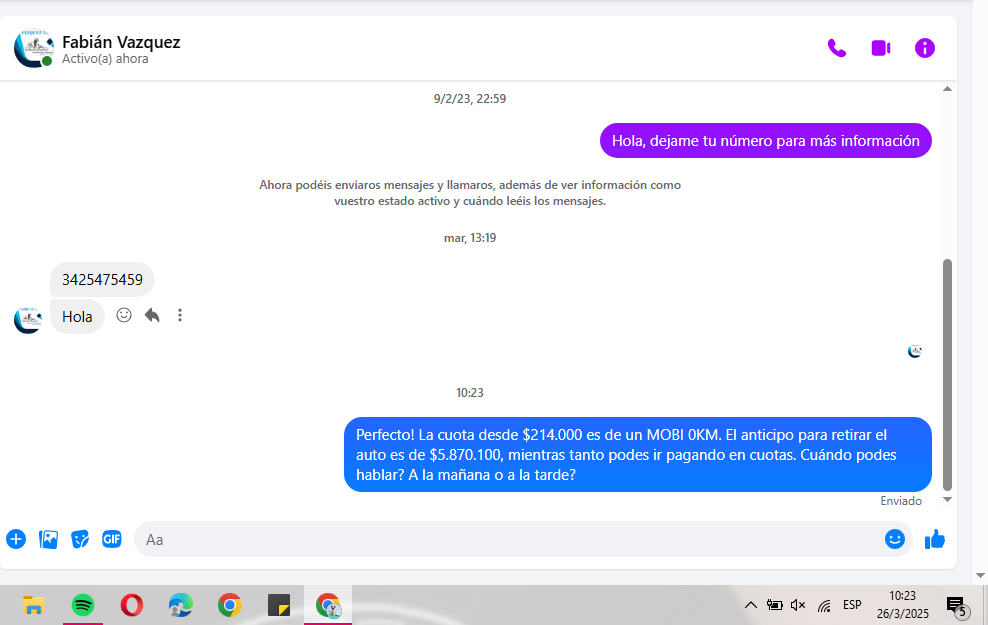This screenshot has width=988, height=625.
Task: Toggle mute on system volume icon
Action: pos(798,605)
